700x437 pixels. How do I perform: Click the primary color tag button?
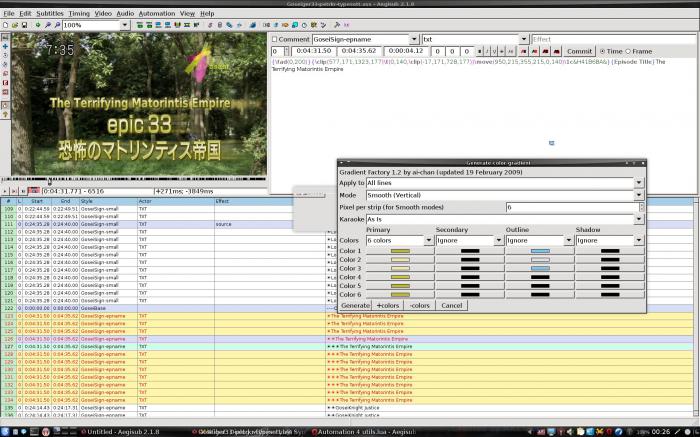click(523, 51)
